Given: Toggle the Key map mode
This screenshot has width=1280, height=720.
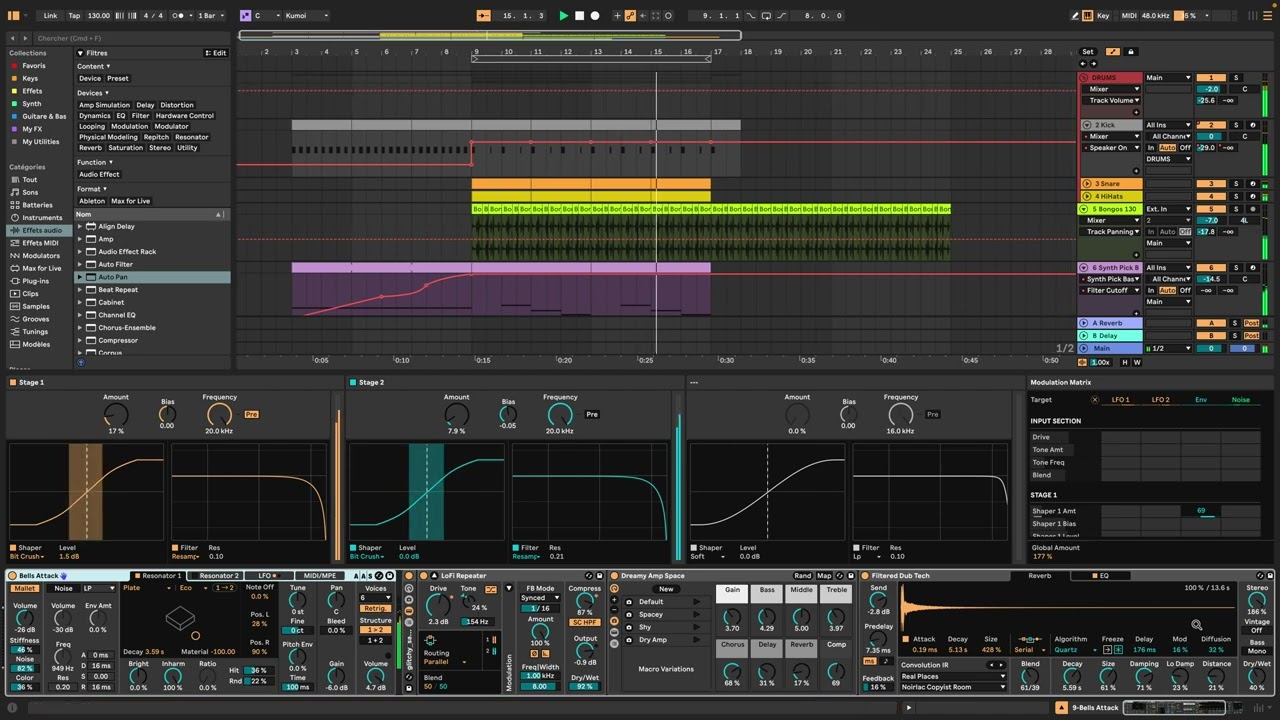Looking at the screenshot, I should pyautogui.click(x=1103, y=16).
